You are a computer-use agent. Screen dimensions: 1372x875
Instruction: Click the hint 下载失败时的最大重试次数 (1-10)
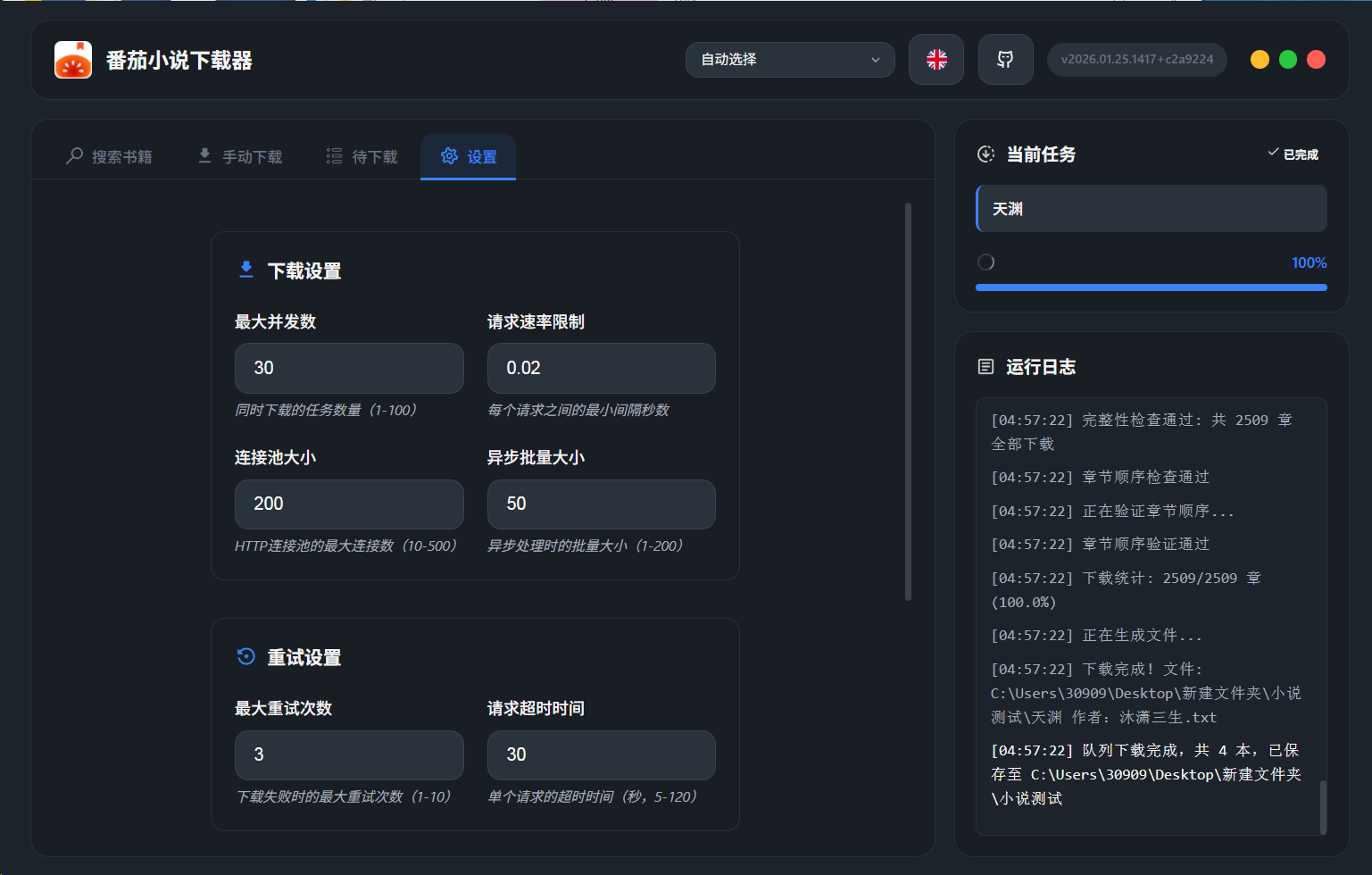[344, 796]
